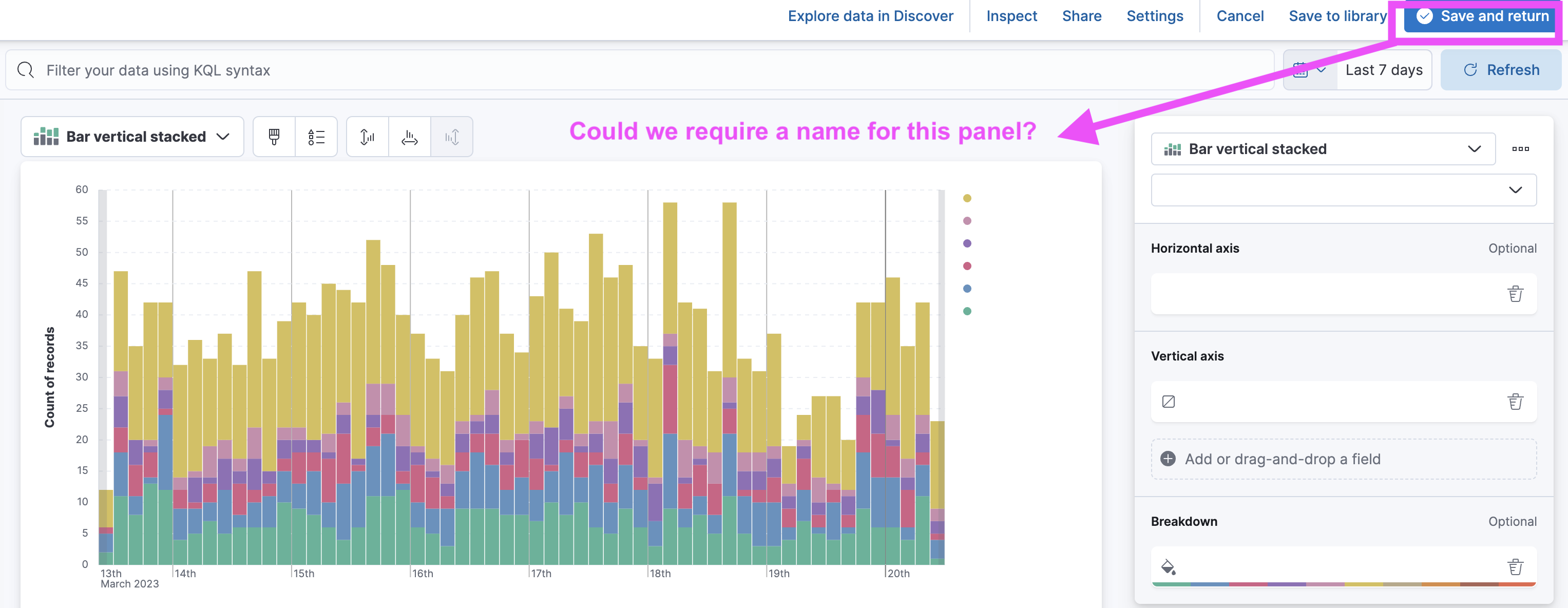Delete the Horizontal axis field via trash icon

(x=1515, y=294)
